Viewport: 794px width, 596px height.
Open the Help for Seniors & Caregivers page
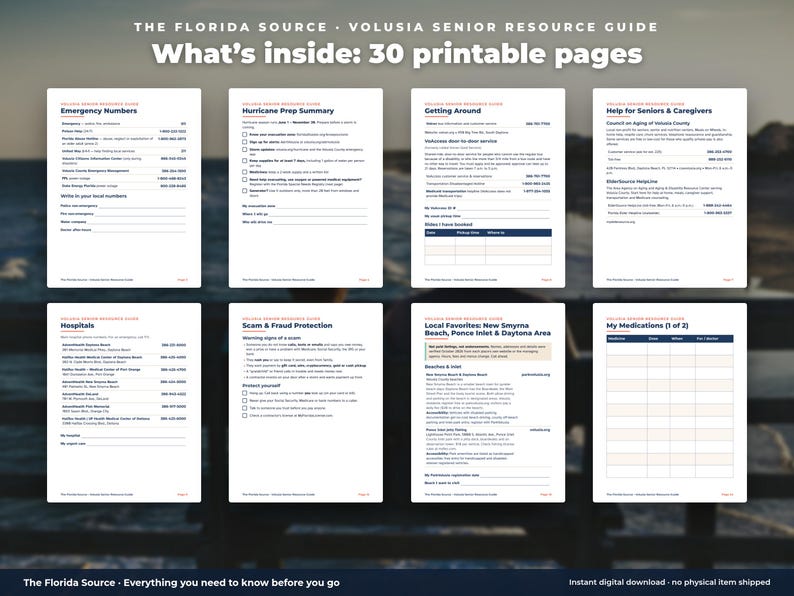tap(670, 188)
